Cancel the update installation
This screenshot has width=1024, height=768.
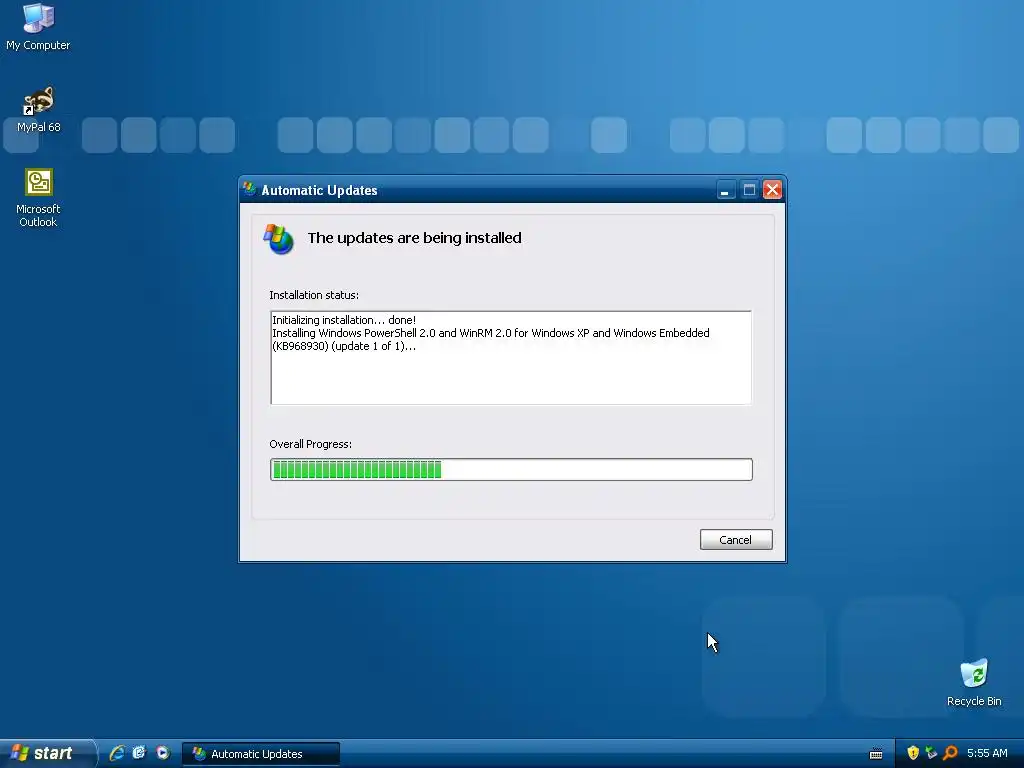click(736, 539)
